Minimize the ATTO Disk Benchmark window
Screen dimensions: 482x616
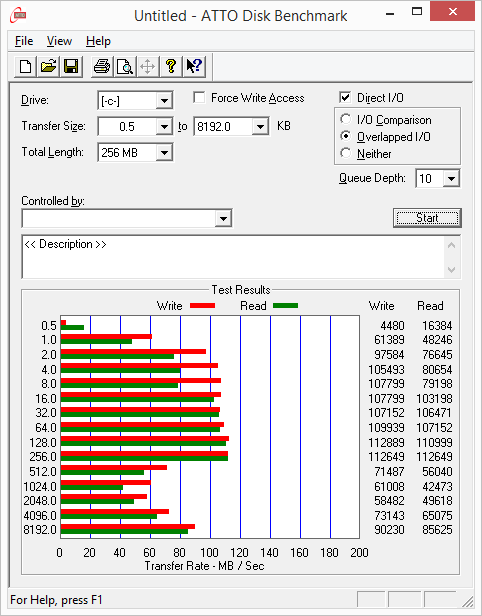point(390,13)
